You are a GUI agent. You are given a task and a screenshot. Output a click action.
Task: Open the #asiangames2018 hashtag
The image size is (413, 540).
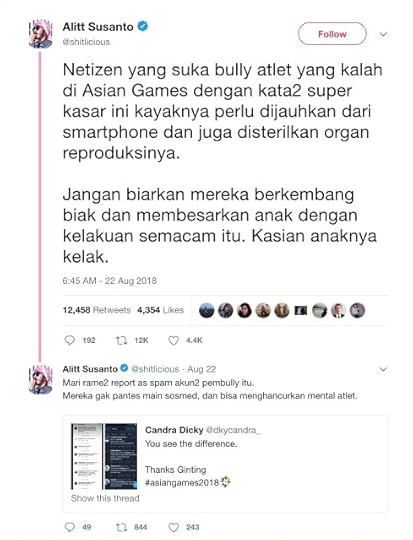[x=182, y=482]
